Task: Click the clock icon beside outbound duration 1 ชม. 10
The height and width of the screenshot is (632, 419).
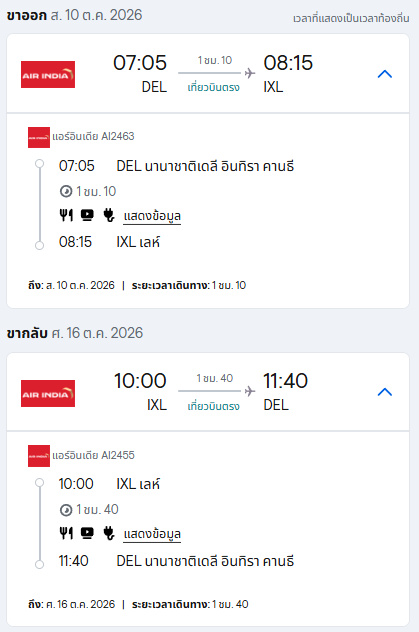Action: tap(66, 191)
